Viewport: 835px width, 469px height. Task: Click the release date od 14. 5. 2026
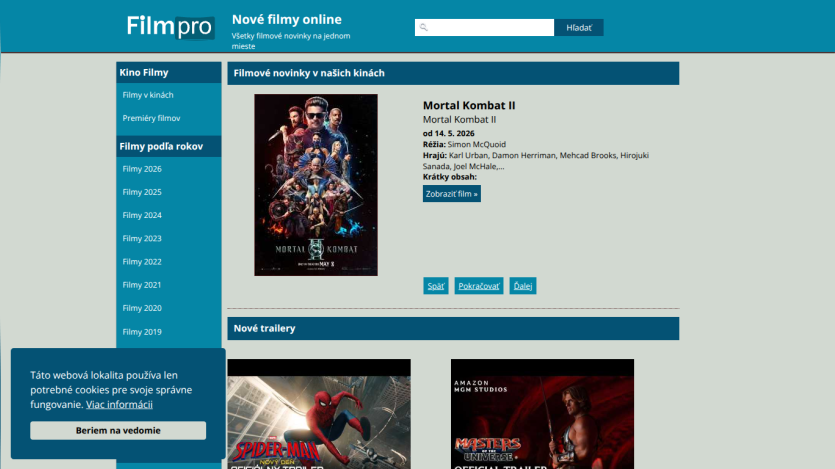coord(448,134)
